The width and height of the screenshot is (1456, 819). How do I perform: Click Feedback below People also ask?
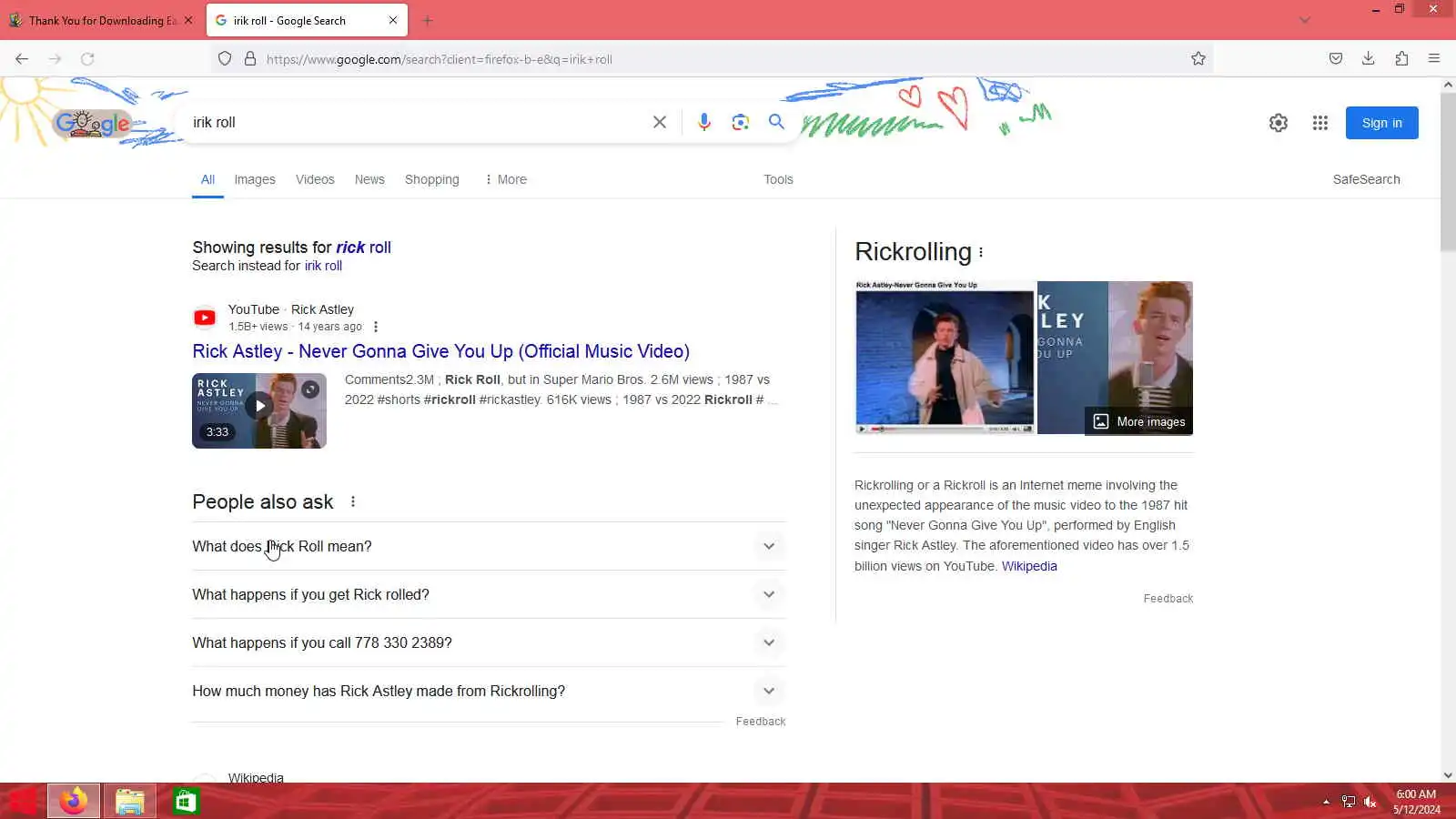click(x=761, y=722)
